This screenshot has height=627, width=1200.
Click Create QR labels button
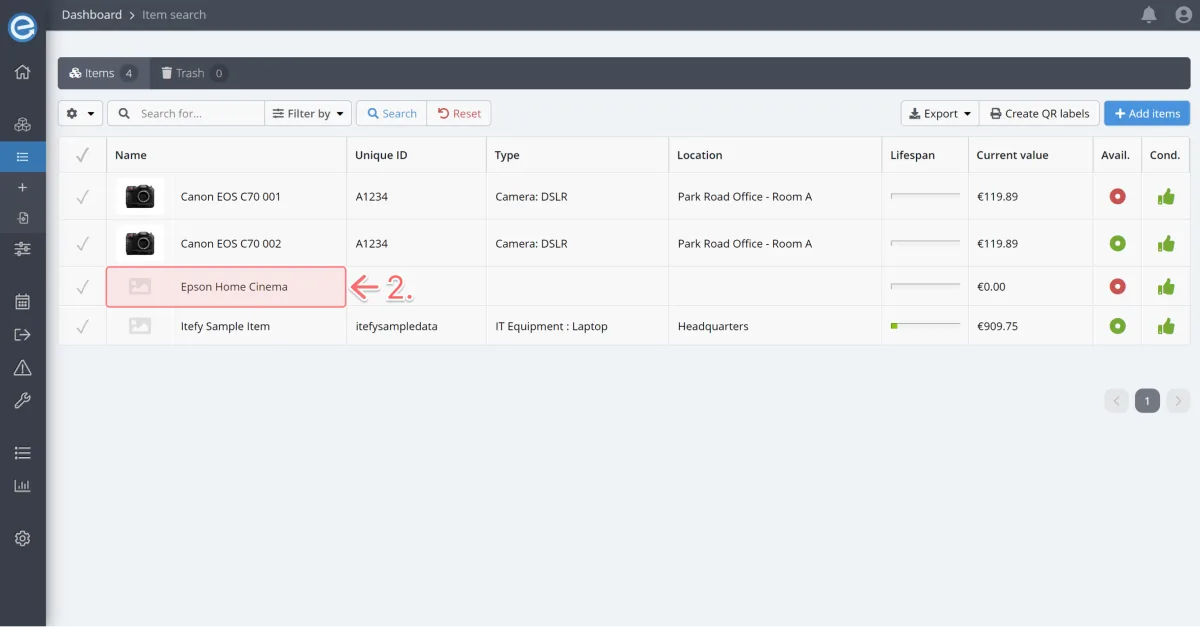[1040, 113]
